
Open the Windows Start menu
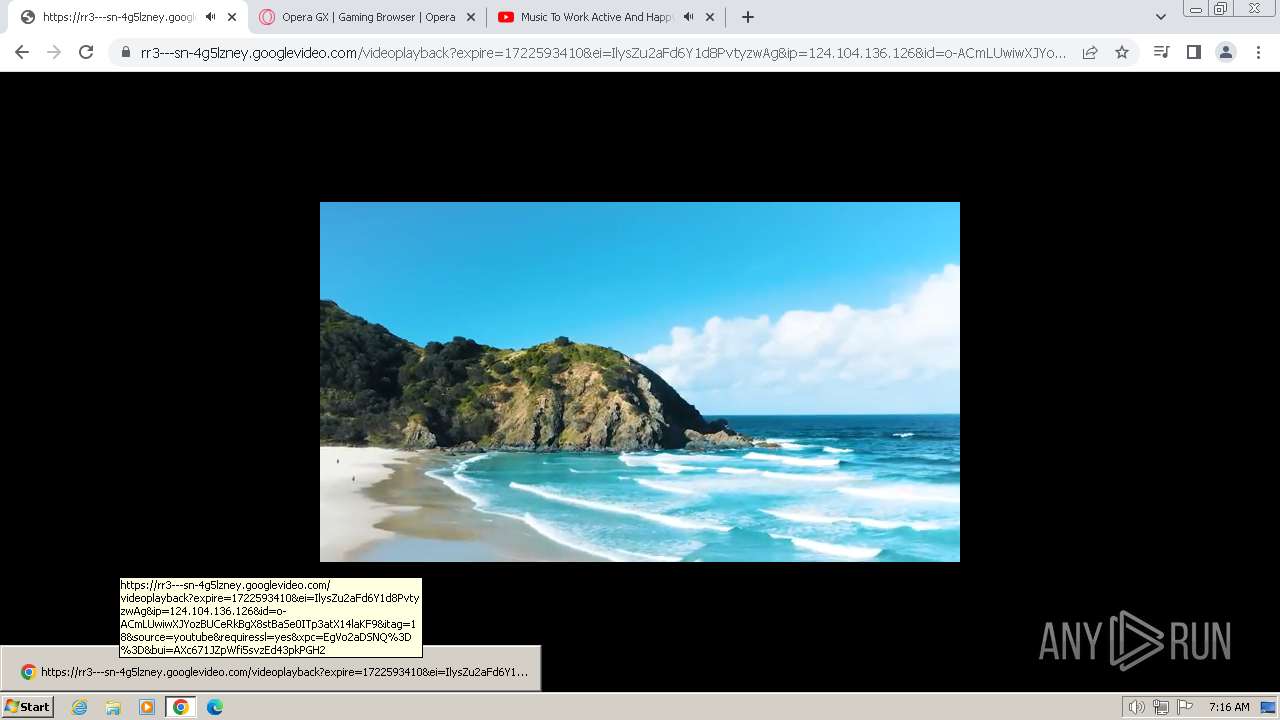[27, 707]
